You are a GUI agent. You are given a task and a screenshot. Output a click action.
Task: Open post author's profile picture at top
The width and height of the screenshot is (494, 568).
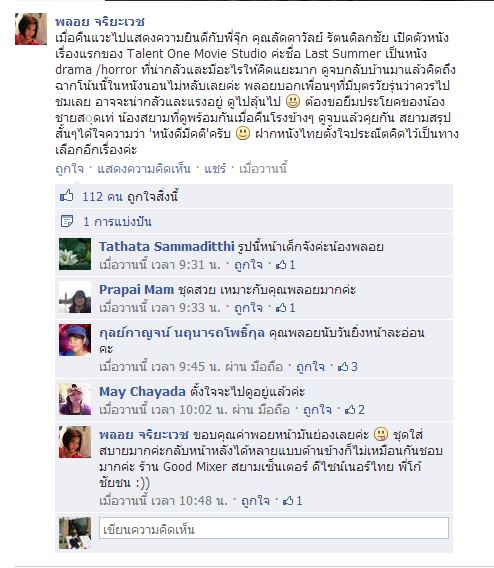click(31, 29)
